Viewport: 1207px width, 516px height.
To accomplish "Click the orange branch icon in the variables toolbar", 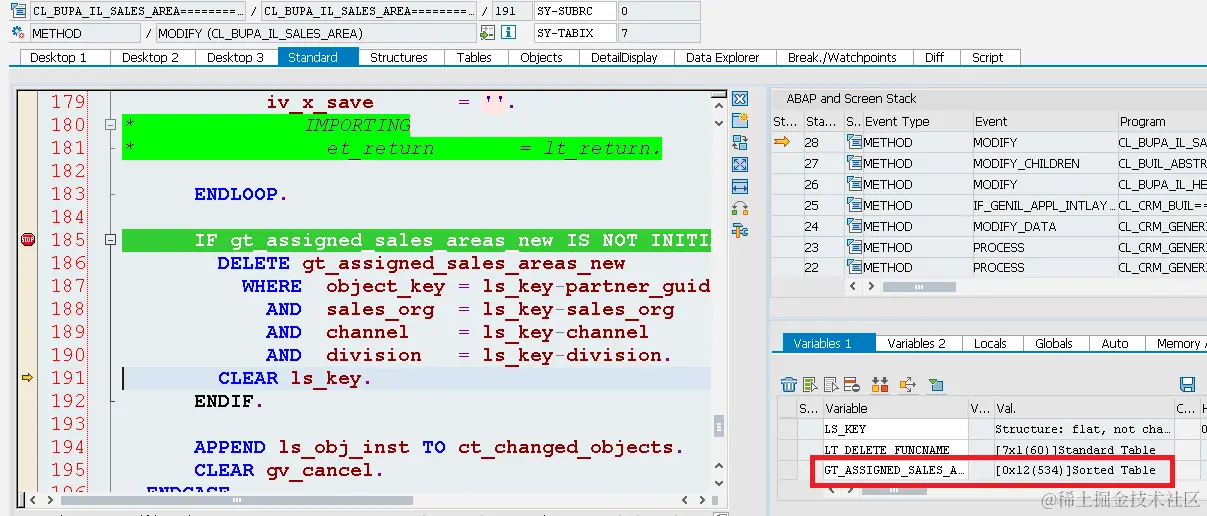I will tap(907, 384).
